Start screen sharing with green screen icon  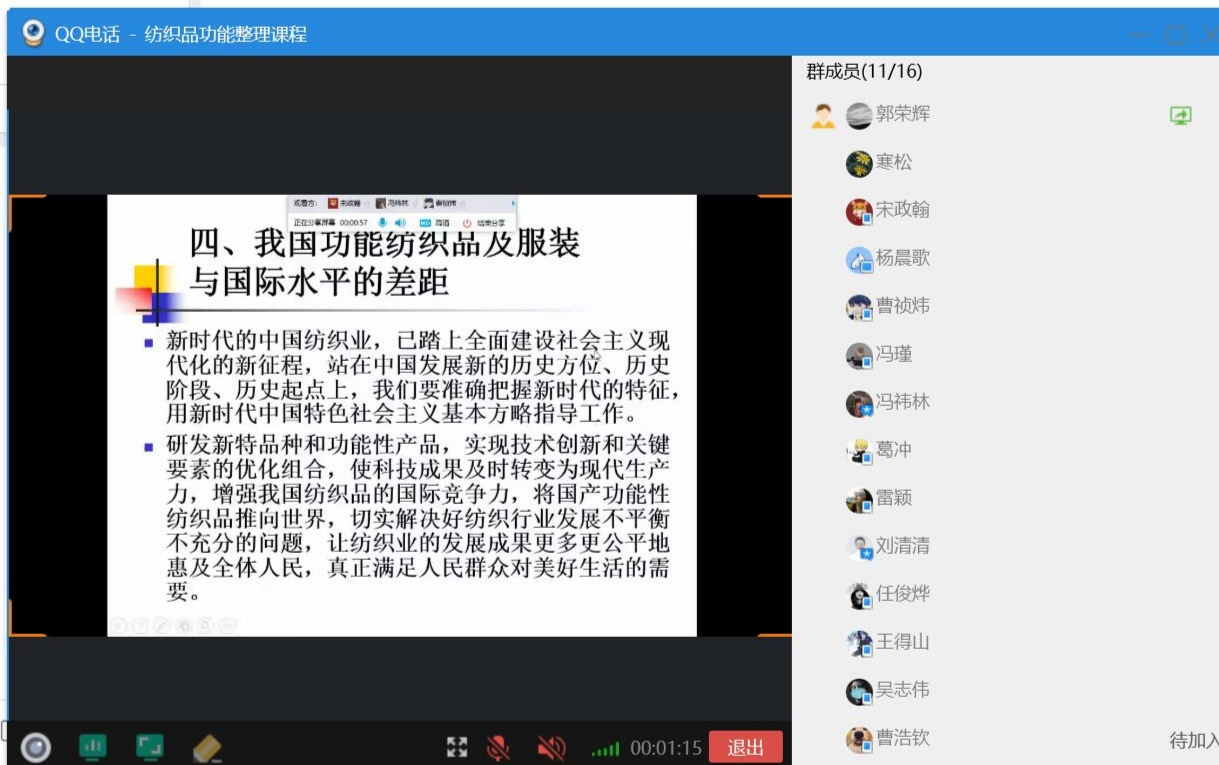coord(150,747)
